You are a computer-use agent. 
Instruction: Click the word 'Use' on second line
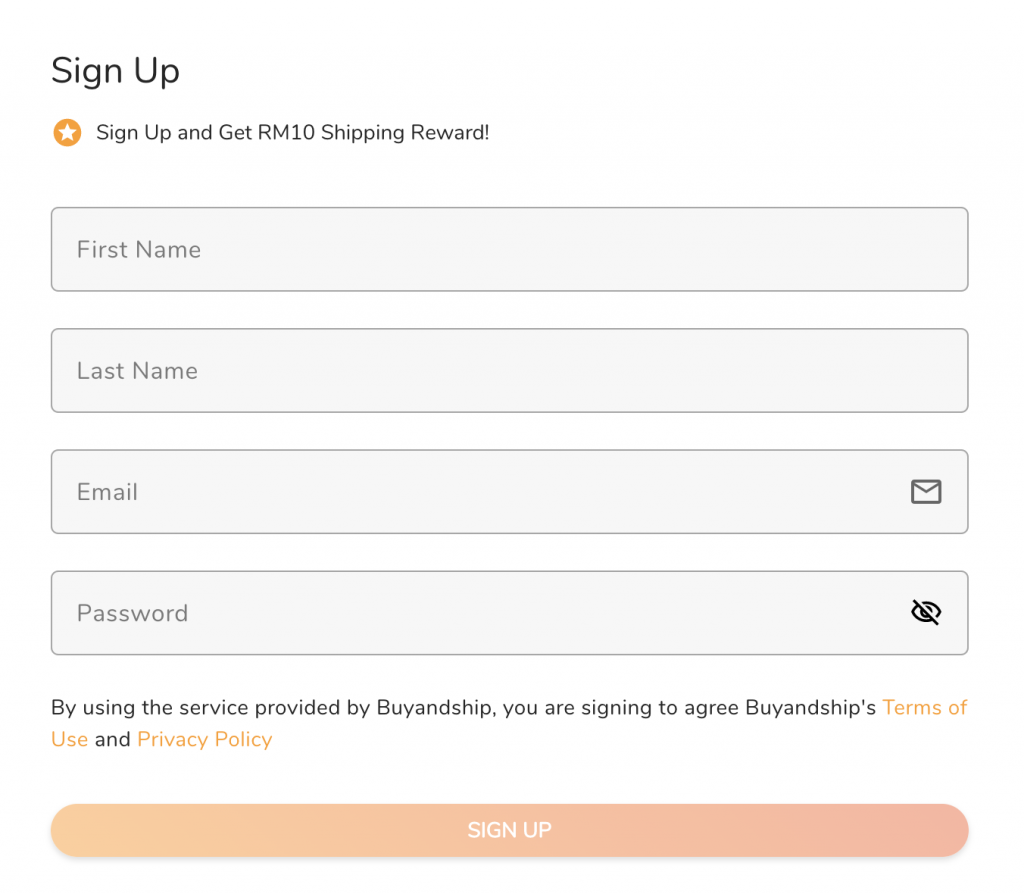69,739
